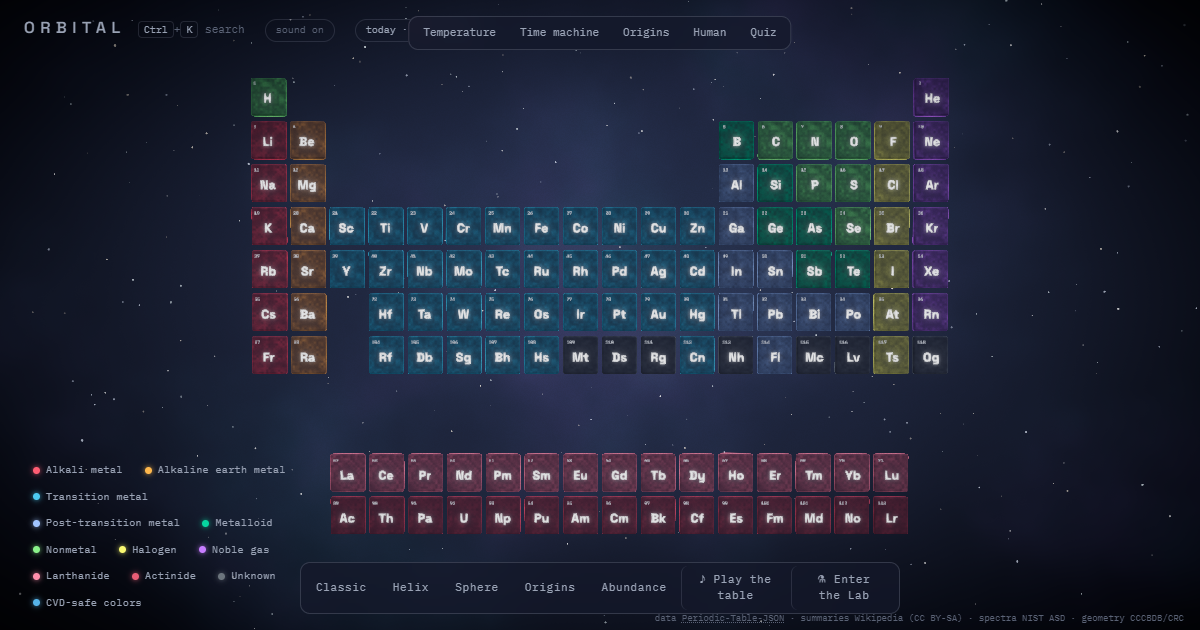Select the Tungsten (W) tile
Image resolution: width=1200 pixels, height=630 pixels.
pyautogui.click(x=464, y=312)
